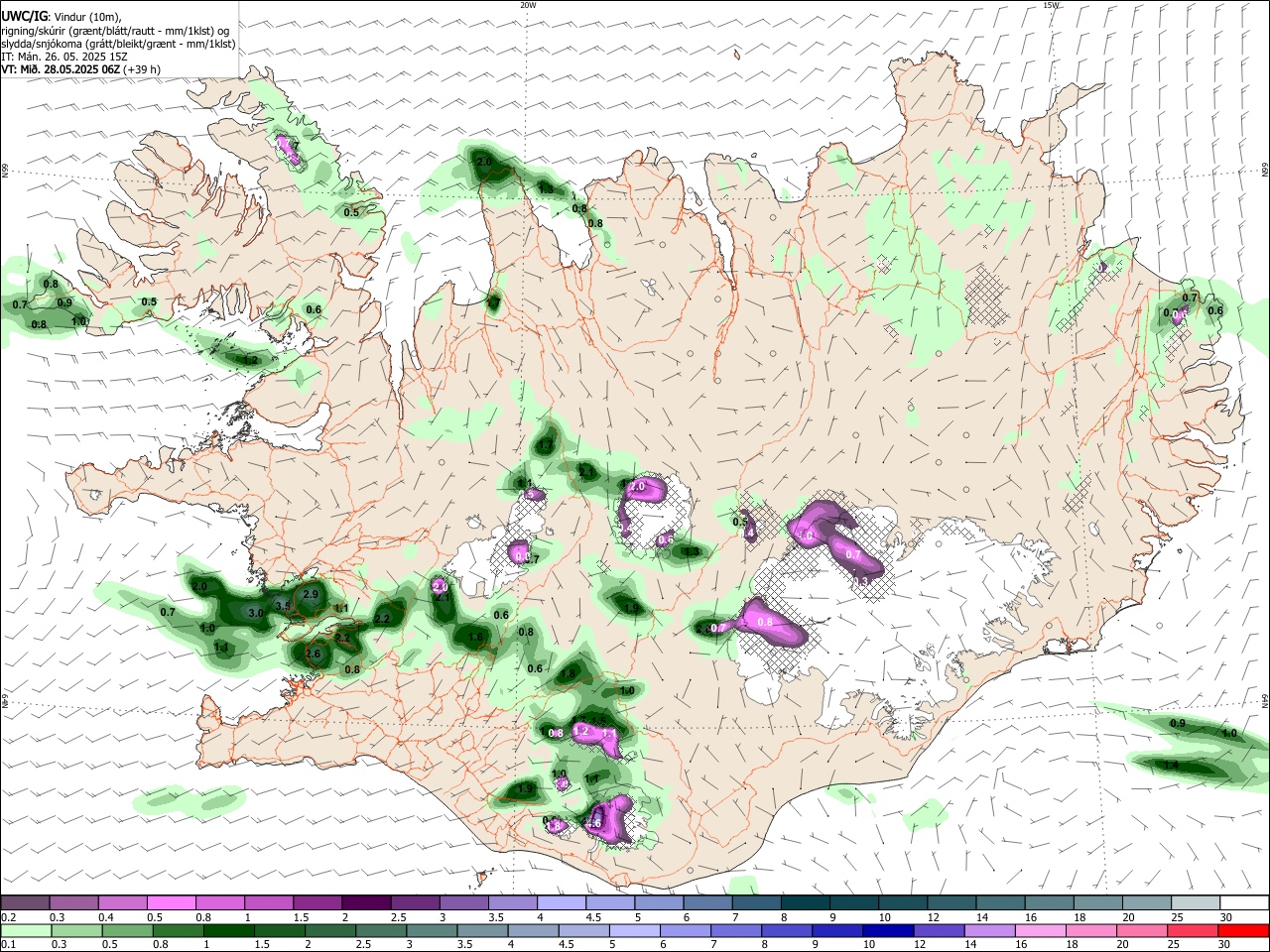Click the 'slydda/snjókoma' legend description line
The image size is (1270, 952).
pos(118,44)
